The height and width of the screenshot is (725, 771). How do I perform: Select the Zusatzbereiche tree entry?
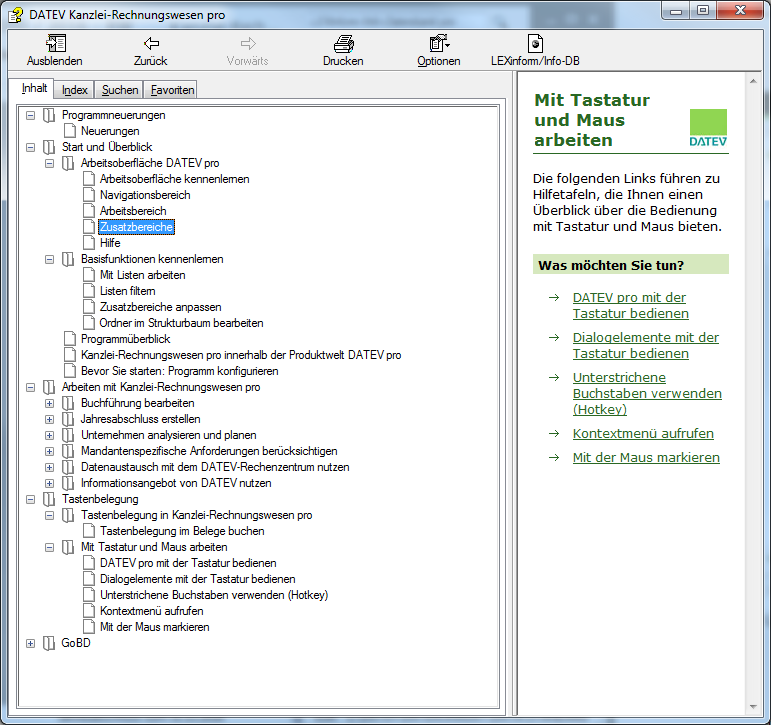click(x=136, y=227)
